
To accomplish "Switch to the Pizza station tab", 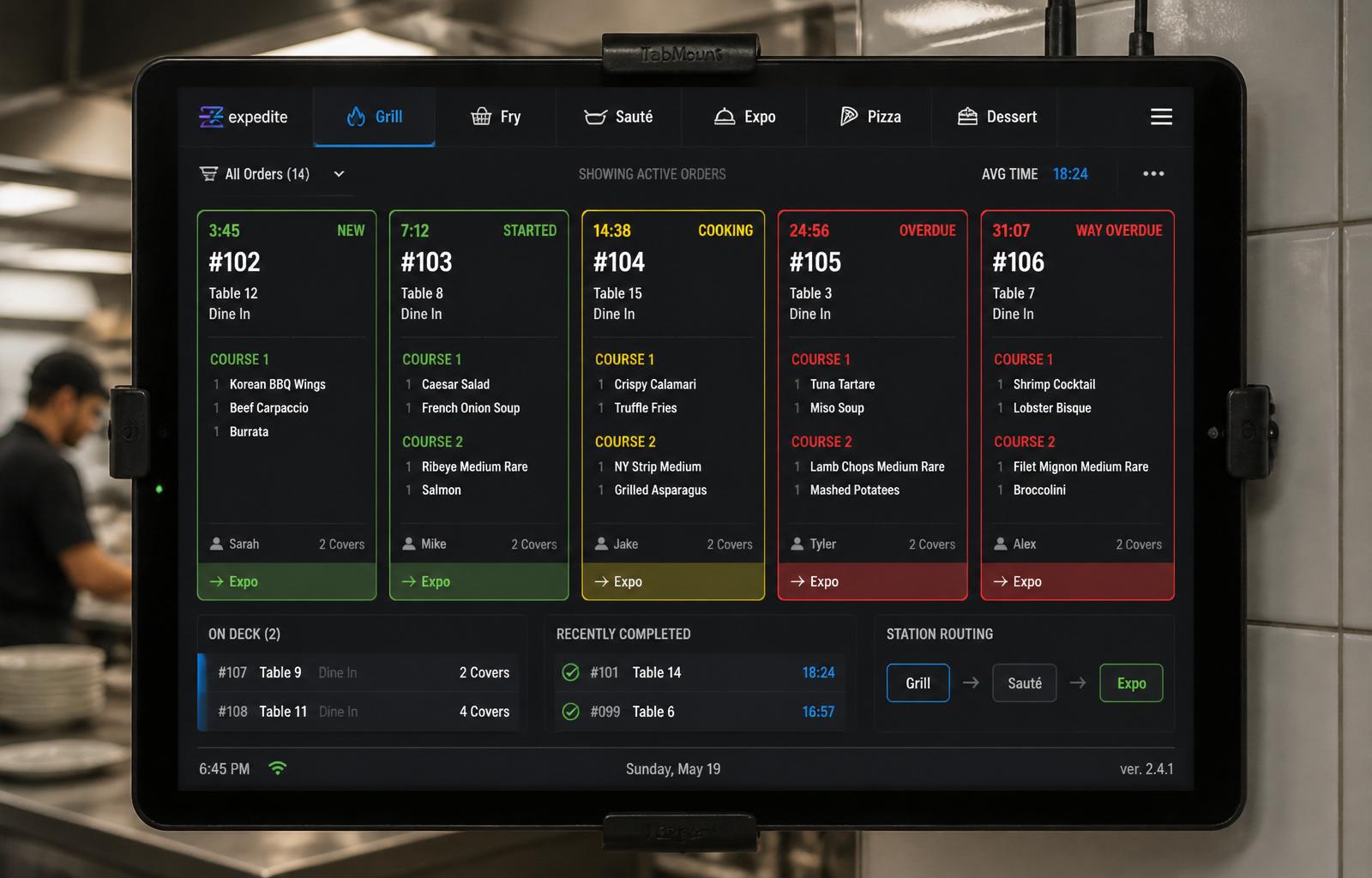I will tap(870, 117).
